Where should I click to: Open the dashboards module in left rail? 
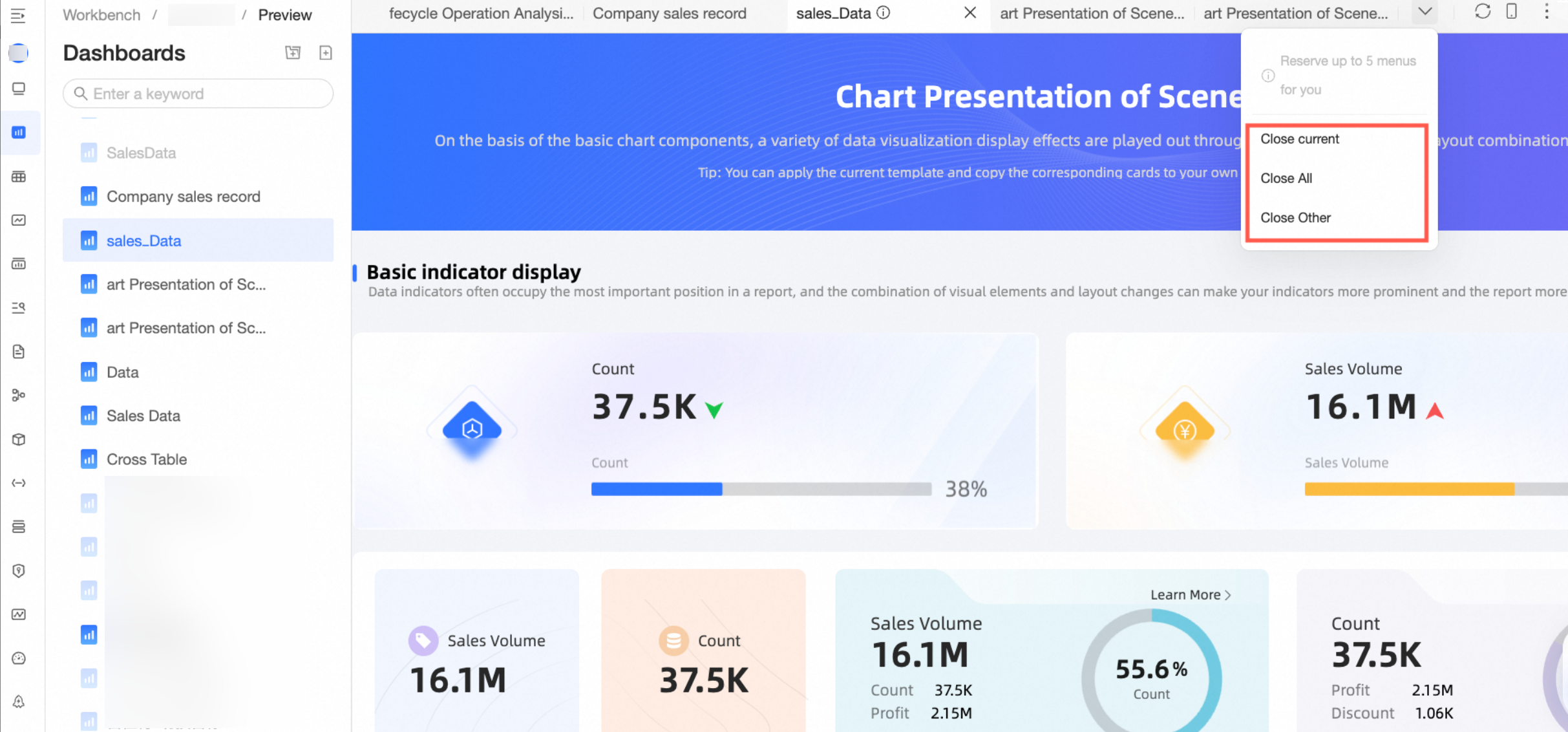click(19, 133)
